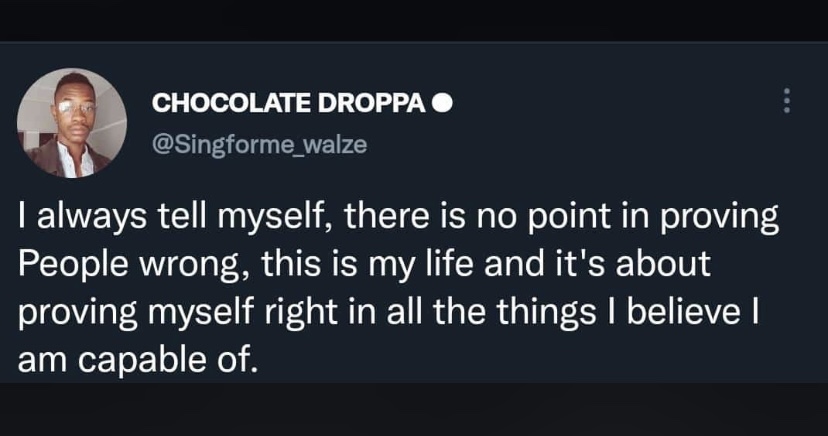Click the black bar above the tweet
The width and height of the screenshot is (828, 436).
[x=414, y=20]
